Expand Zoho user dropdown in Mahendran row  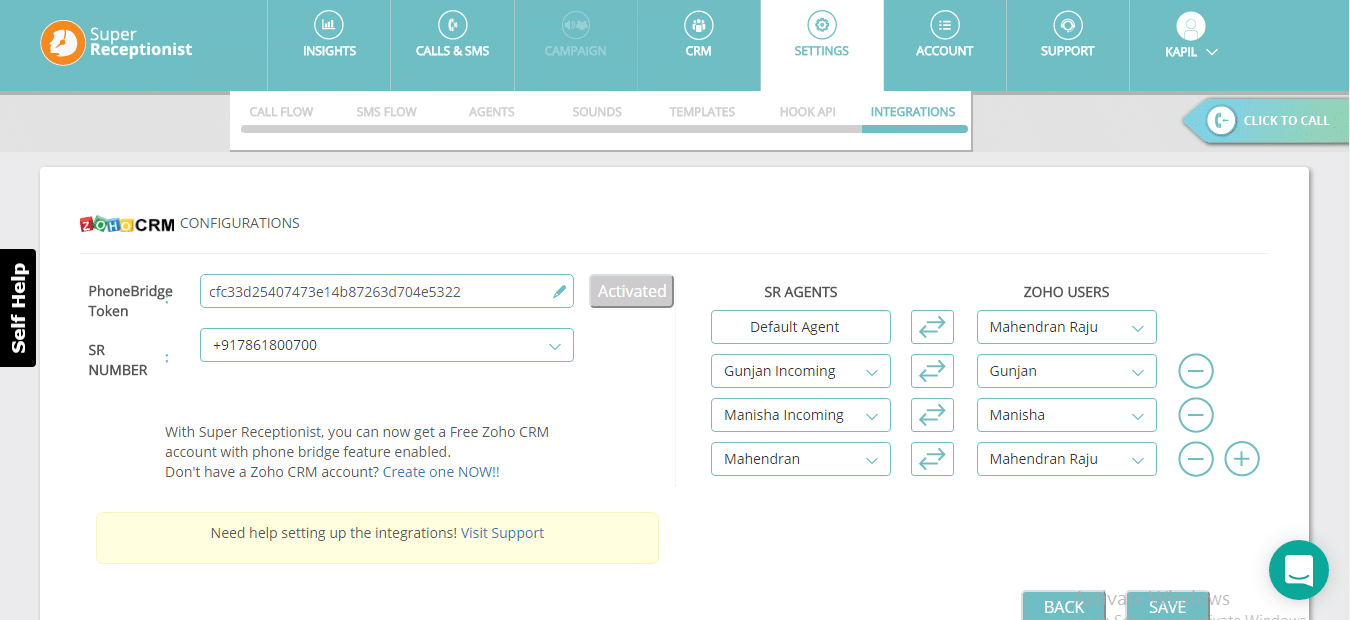point(1067,459)
